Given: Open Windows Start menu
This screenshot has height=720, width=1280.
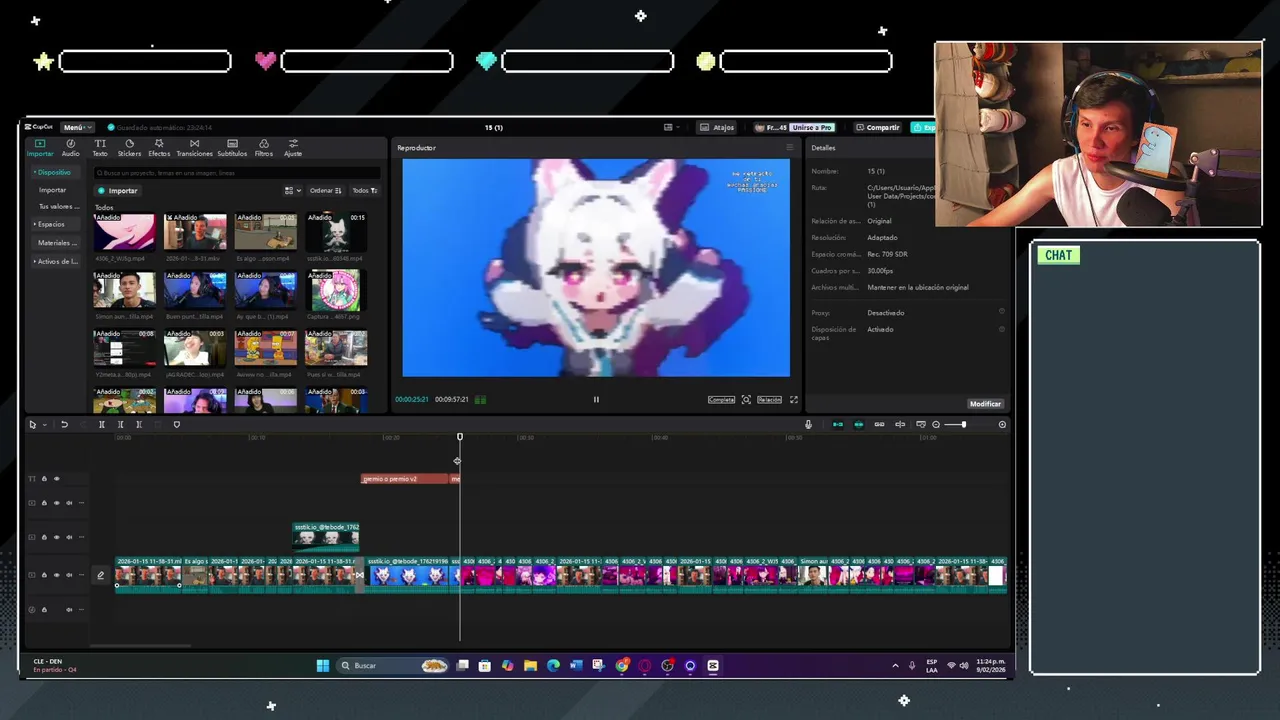Looking at the screenshot, I should 323,665.
